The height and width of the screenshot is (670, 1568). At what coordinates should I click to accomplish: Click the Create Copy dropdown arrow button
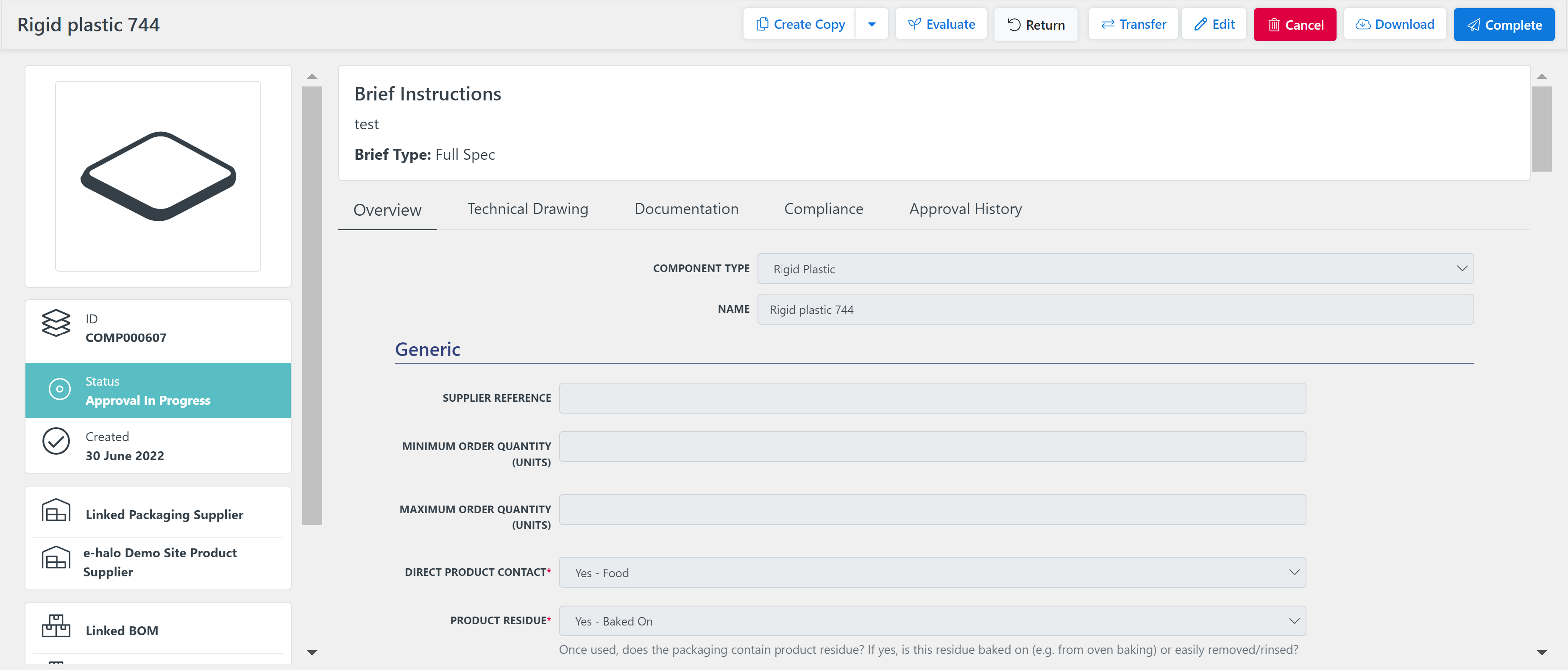(x=872, y=24)
